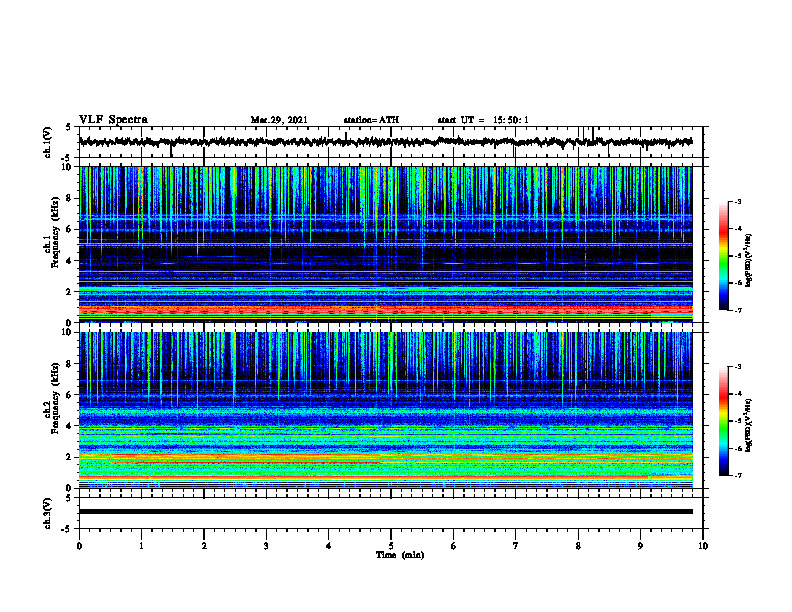Click the ch.1 spectrogram panel
Viewport: 792px width, 612px height.
(385, 244)
